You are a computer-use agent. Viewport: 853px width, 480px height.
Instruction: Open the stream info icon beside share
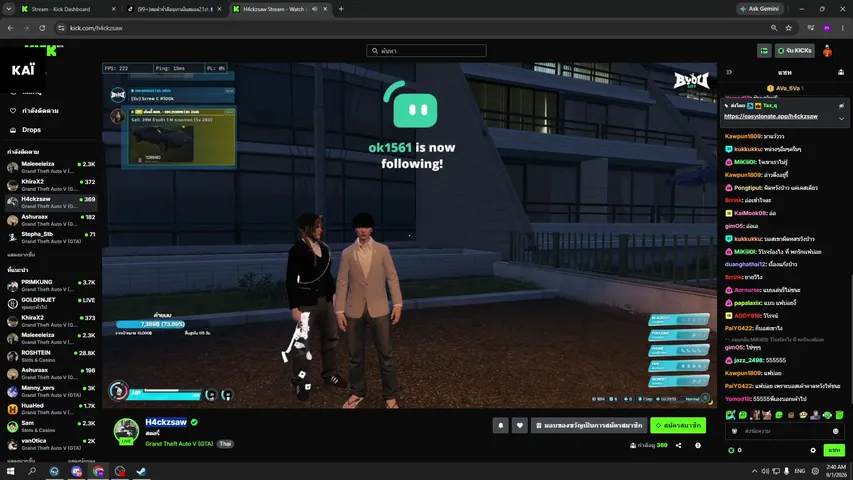pyautogui.click(x=698, y=445)
